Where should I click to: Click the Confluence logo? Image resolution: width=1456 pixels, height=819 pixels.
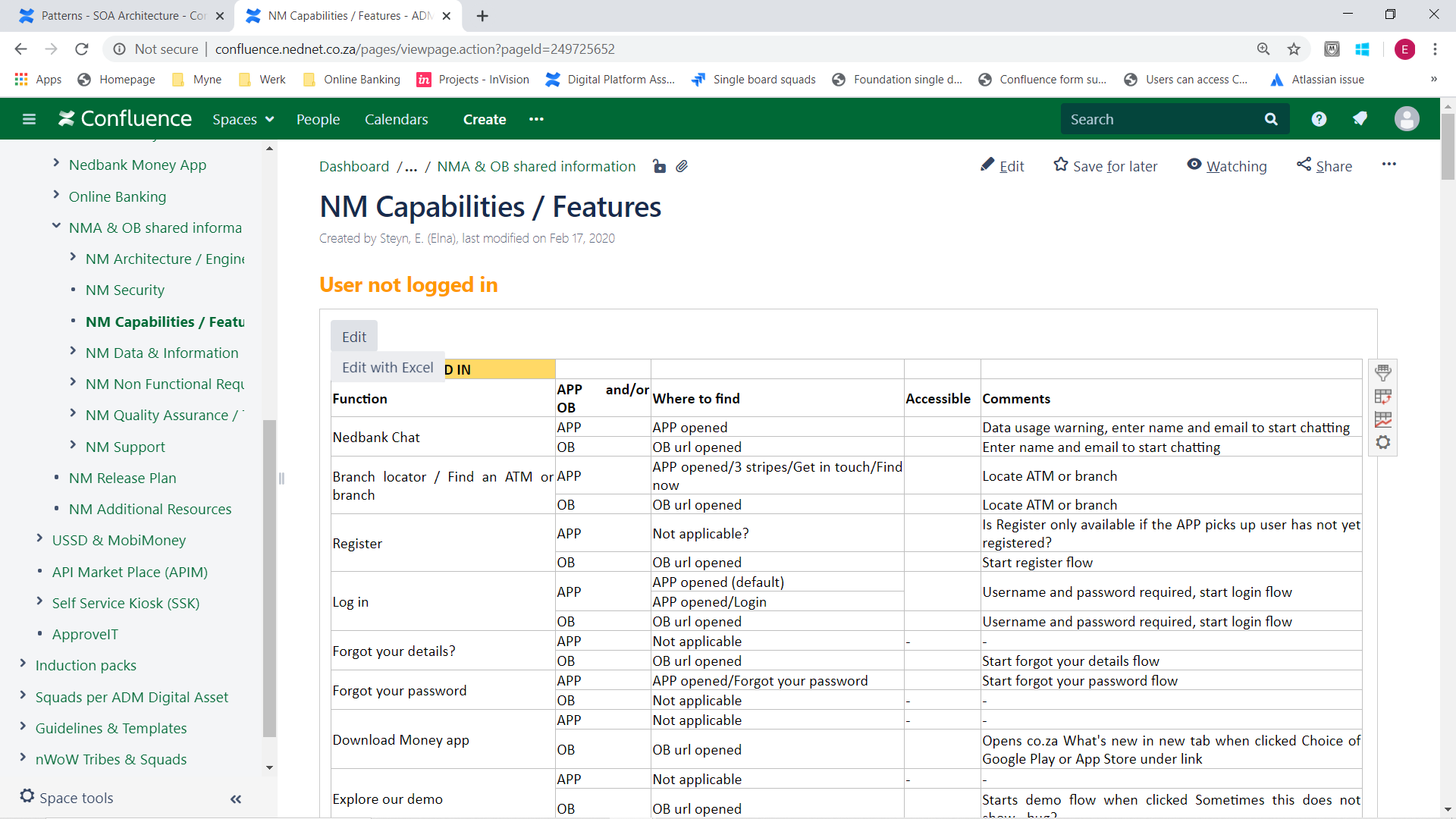coord(125,119)
